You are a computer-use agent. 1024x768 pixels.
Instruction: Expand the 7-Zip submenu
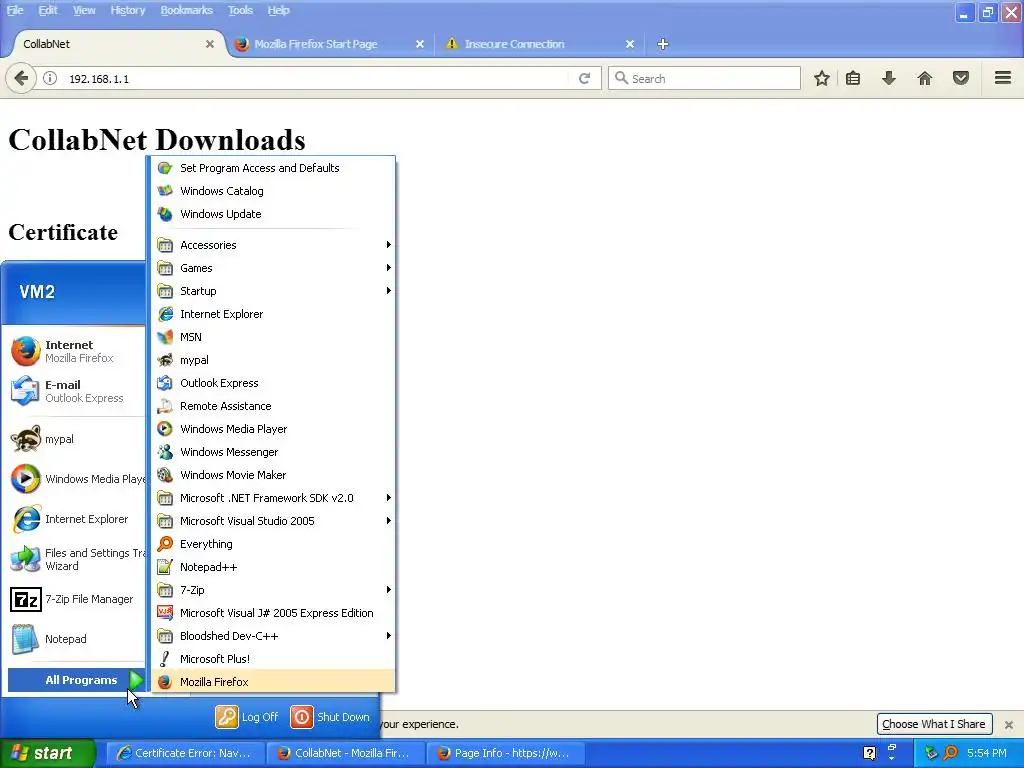[273, 590]
